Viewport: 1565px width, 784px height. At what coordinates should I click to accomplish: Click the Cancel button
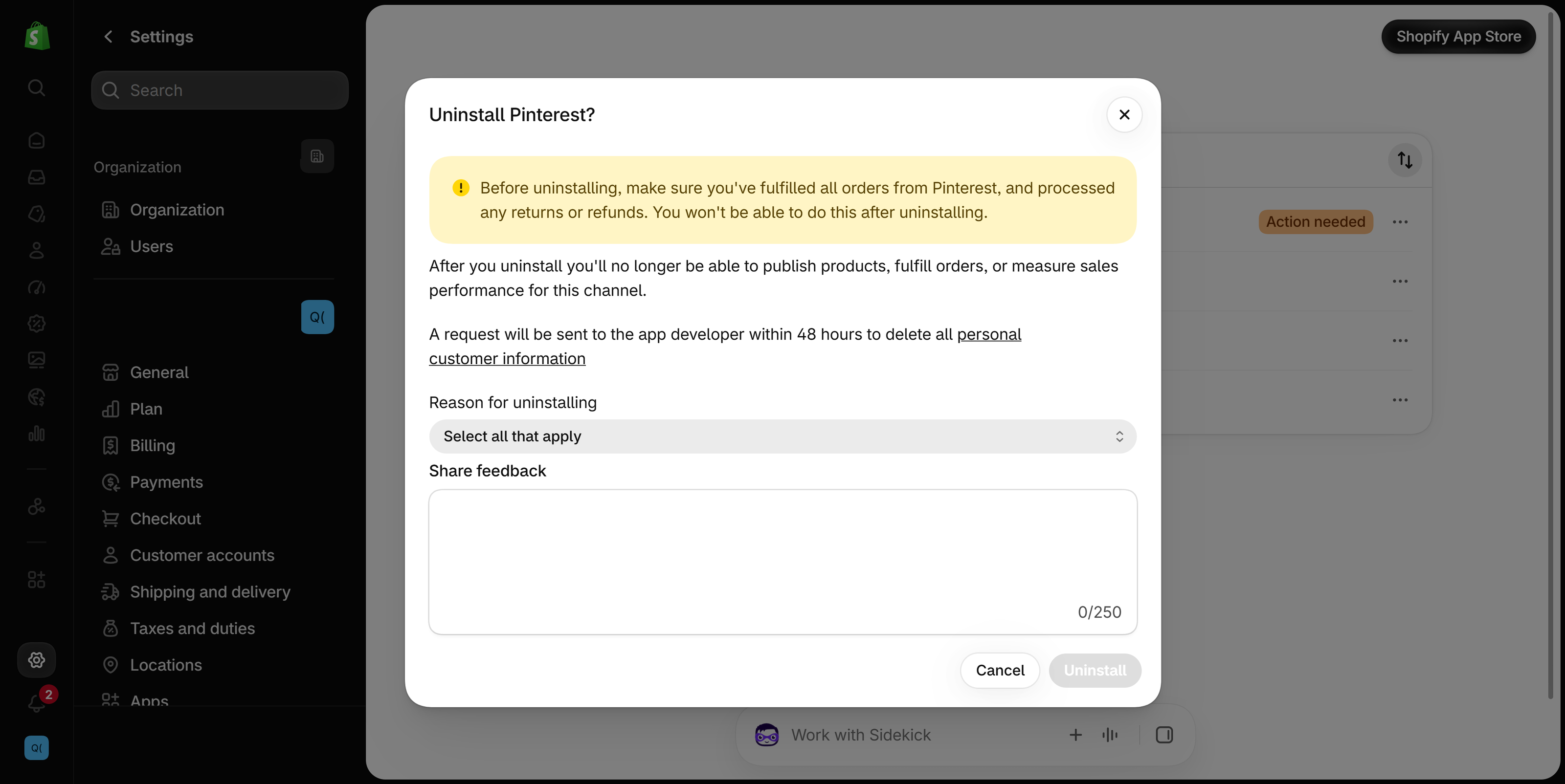[1000, 670]
